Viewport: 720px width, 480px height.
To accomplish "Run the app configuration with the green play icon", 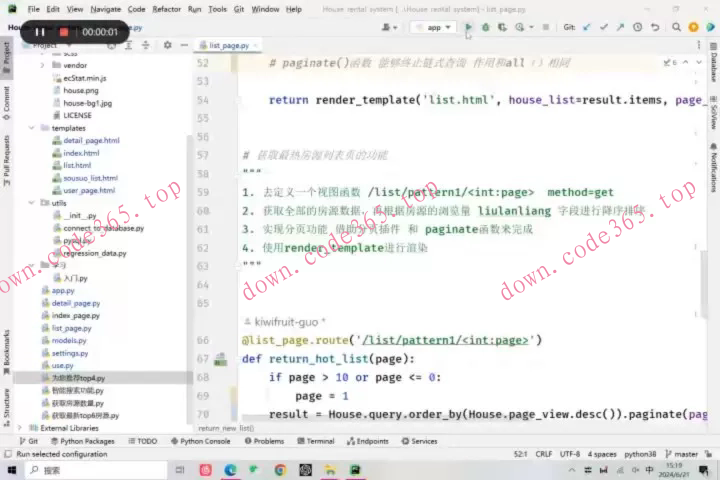I will (x=468, y=27).
